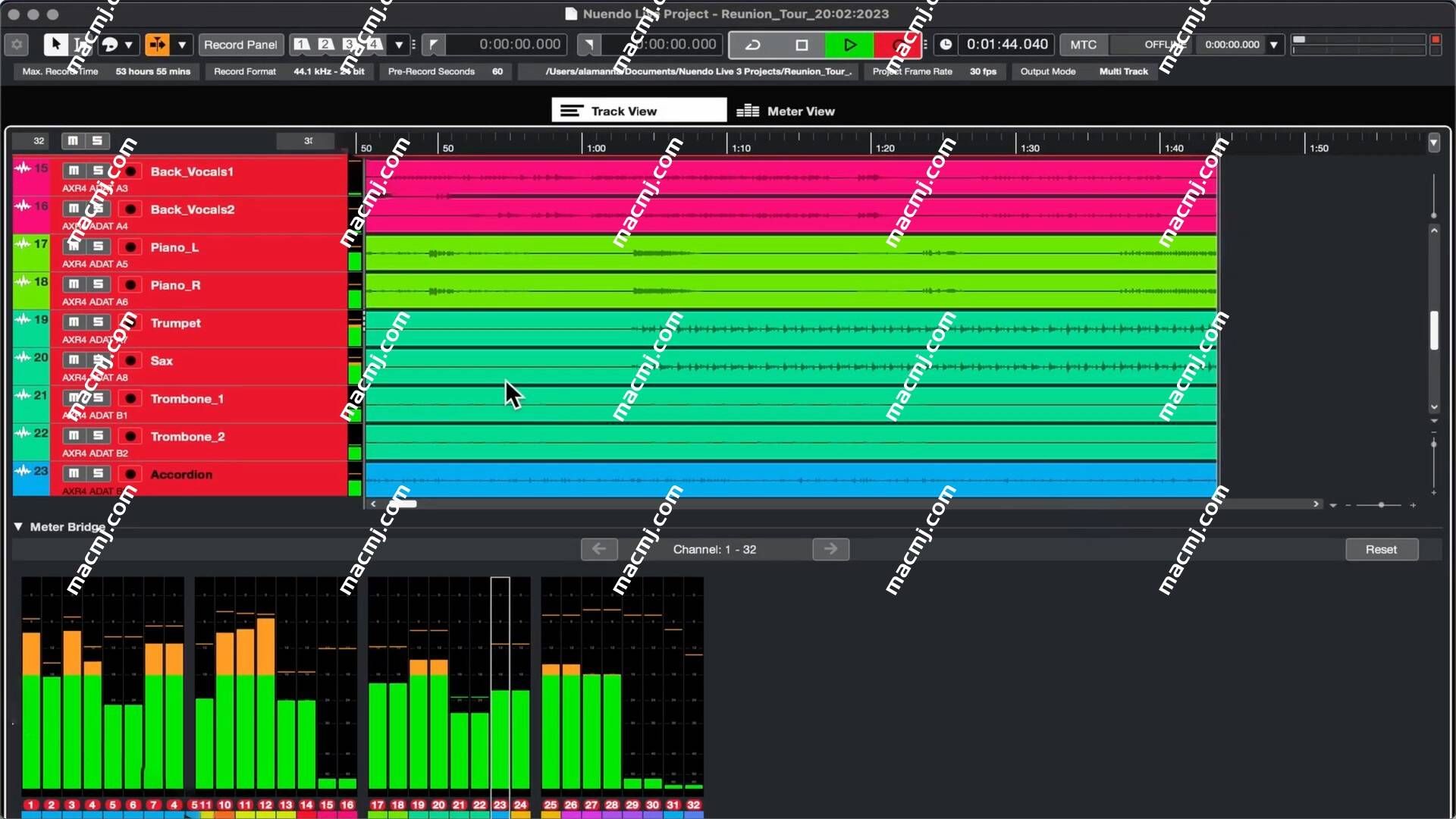The width and height of the screenshot is (1456, 819).
Task: Open ruler dropdown at timeline right end
Action: click(x=1434, y=143)
